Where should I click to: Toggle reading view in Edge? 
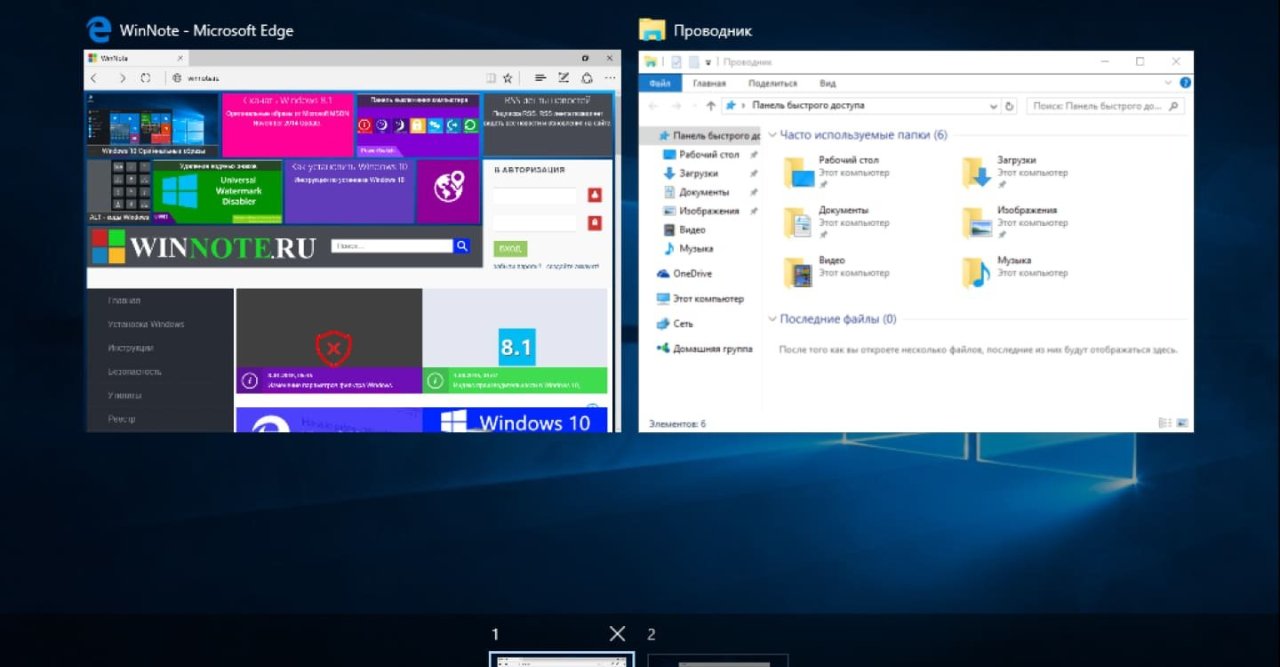[x=491, y=78]
